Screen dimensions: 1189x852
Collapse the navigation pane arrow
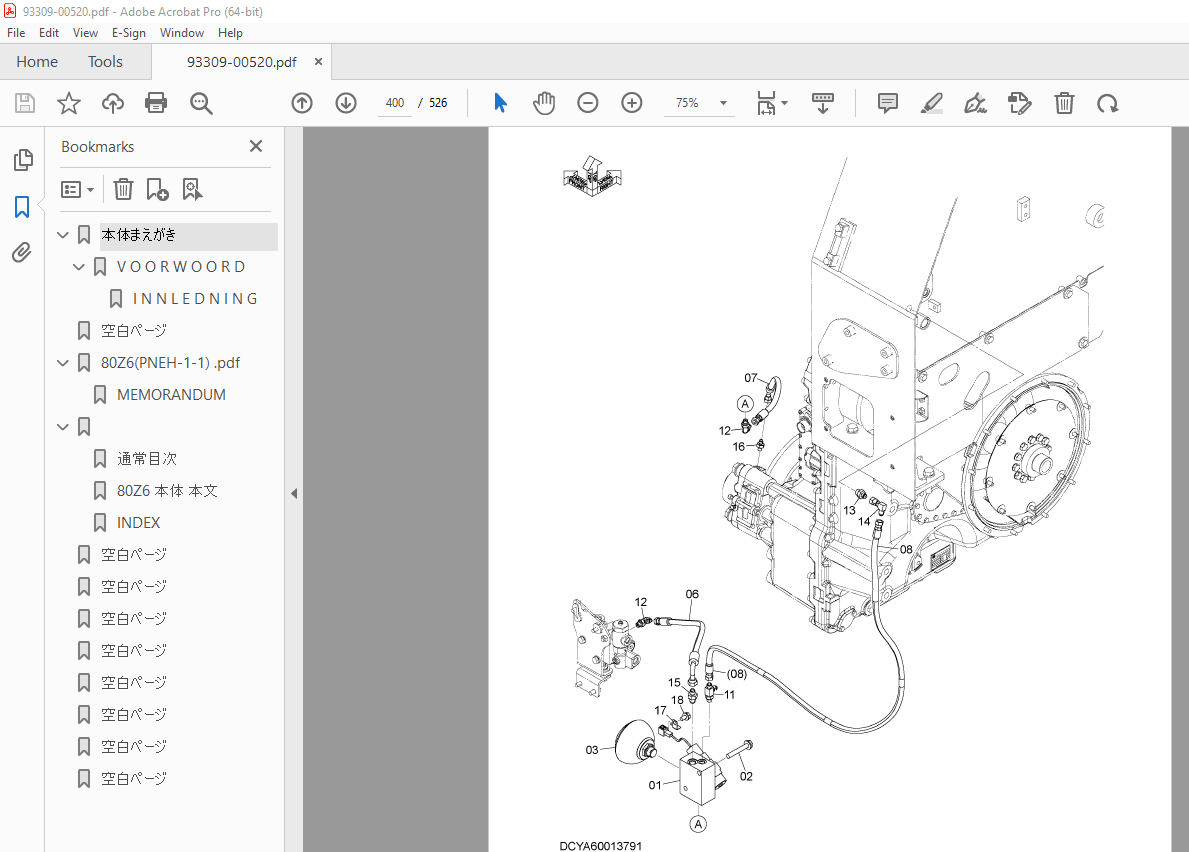pyautogui.click(x=294, y=493)
